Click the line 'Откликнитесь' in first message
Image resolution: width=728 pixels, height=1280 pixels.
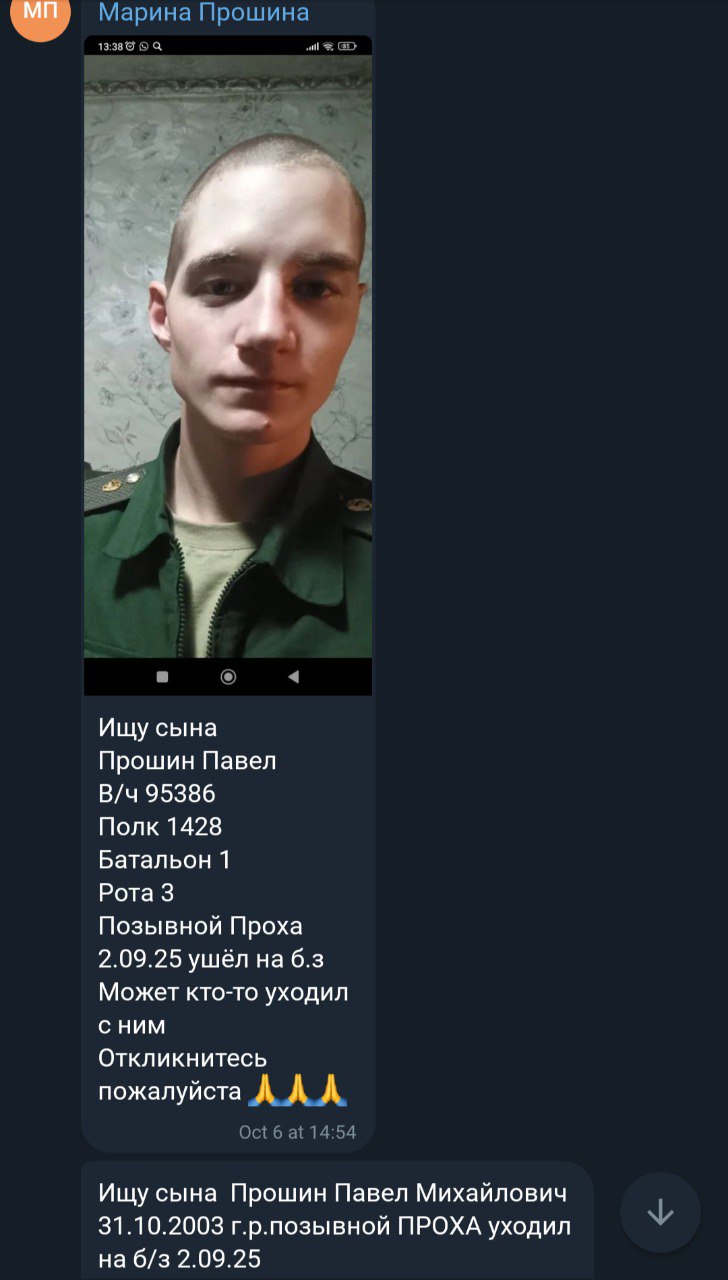pos(183,1058)
